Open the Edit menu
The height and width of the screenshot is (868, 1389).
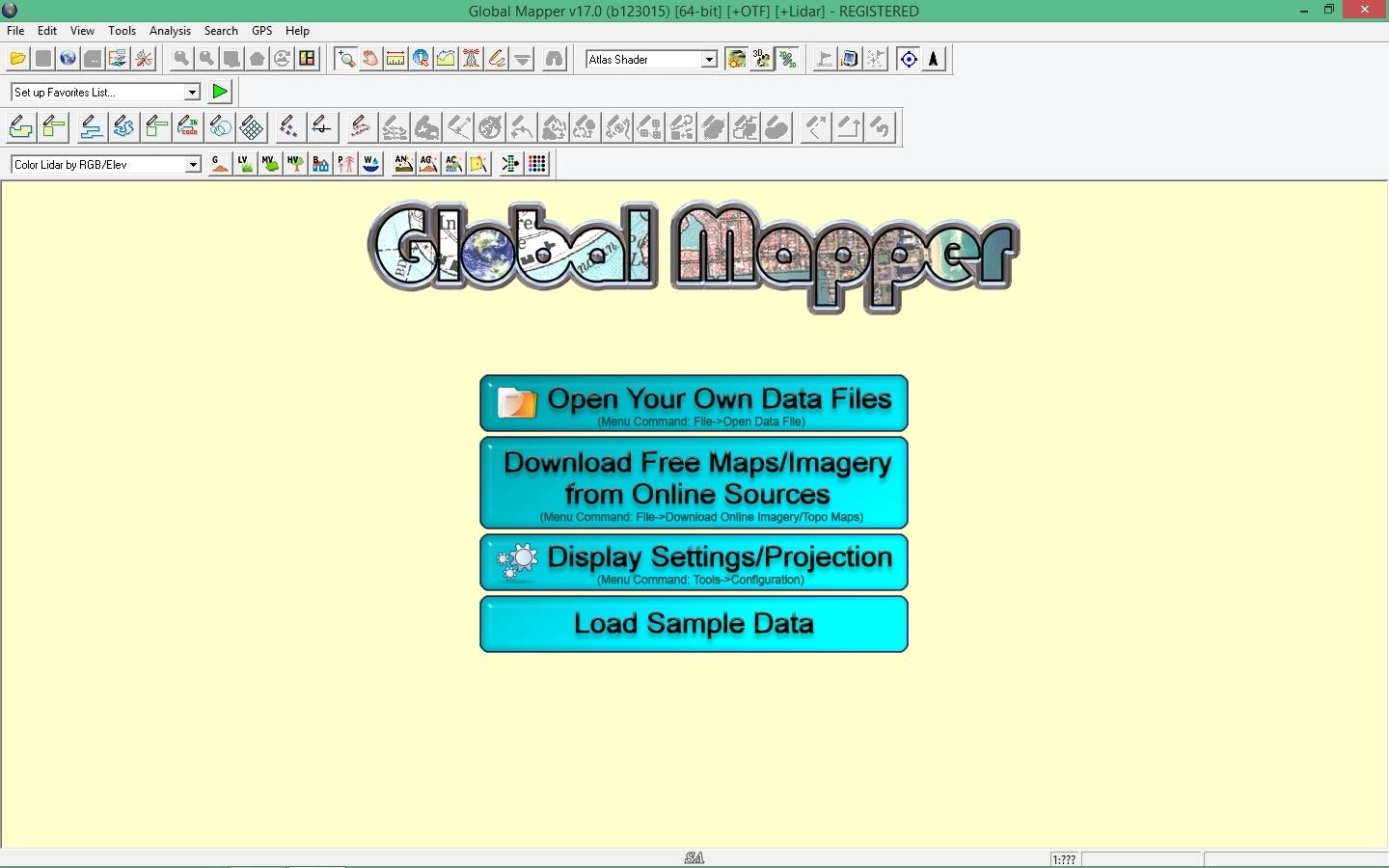coord(47,31)
